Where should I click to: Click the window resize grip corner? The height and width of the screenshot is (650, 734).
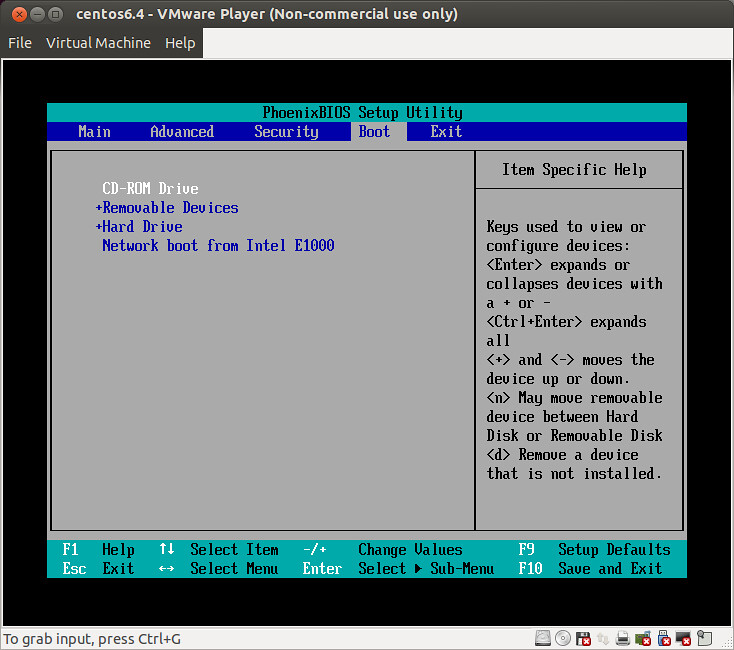click(x=729, y=645)
